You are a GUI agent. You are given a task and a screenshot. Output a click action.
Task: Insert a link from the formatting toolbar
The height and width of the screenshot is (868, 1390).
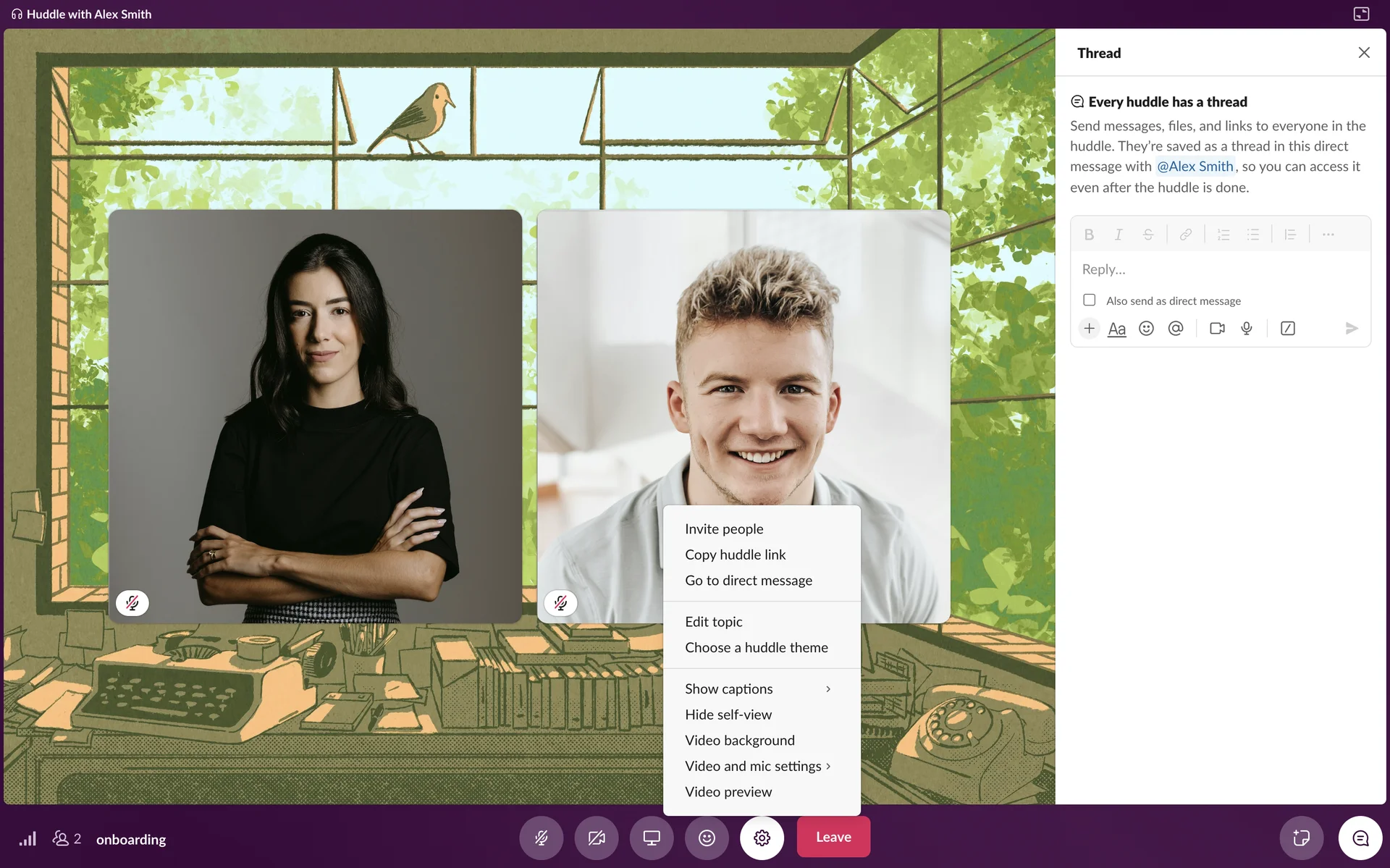click(x=1185, y=235)
